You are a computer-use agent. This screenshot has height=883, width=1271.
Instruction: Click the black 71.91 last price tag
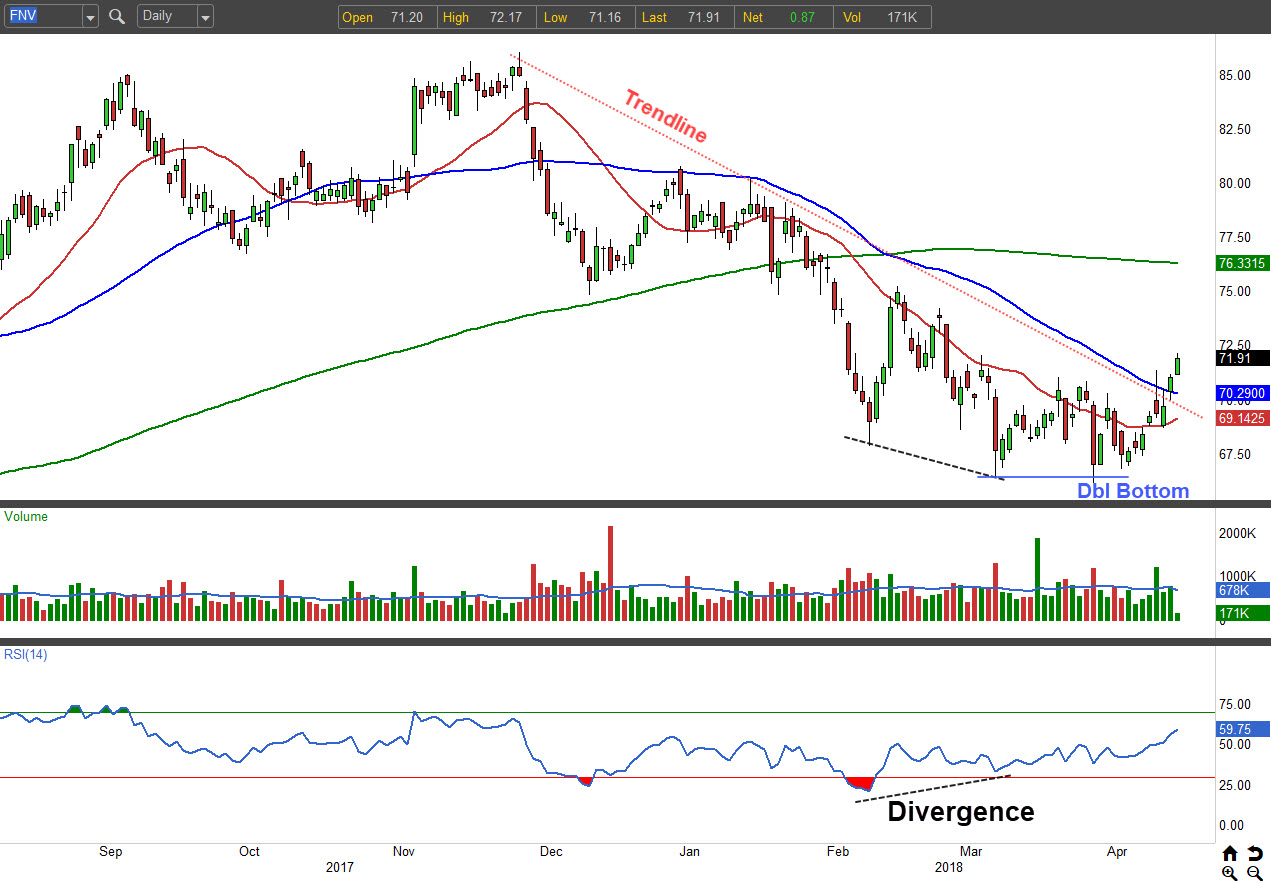(1242, 358)
